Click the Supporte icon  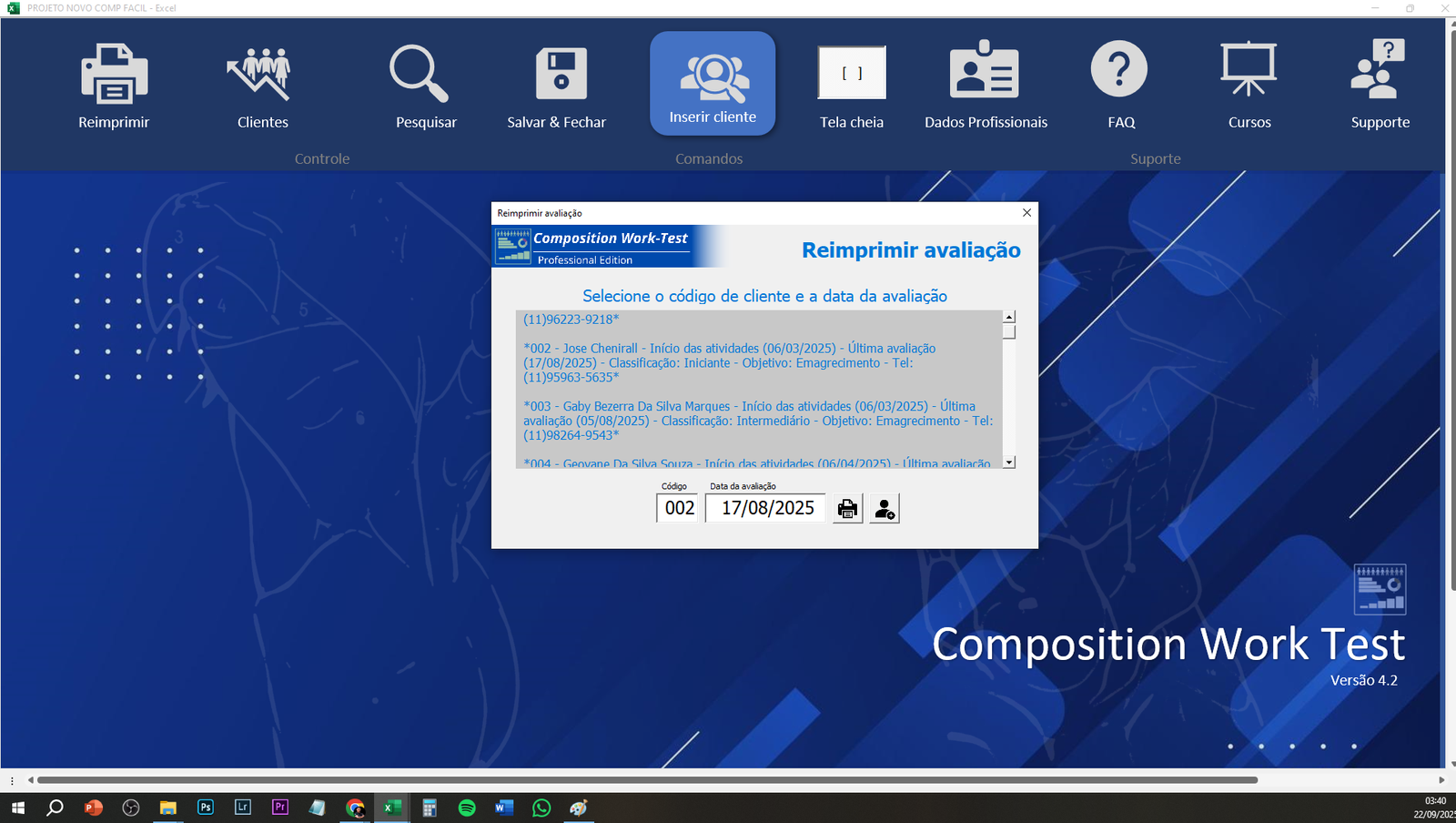tap(1378, 70)
